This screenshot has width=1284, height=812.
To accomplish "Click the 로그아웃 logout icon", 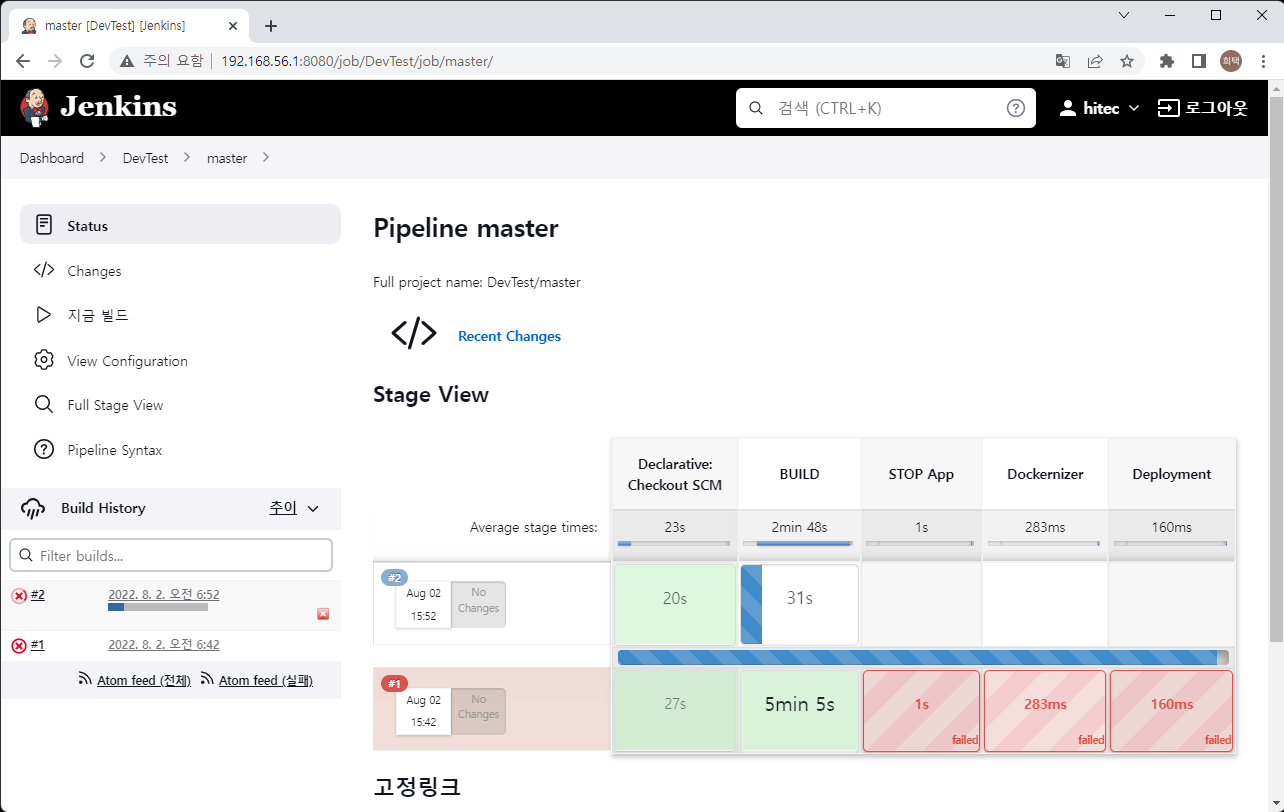I will tap(1168, 108).
